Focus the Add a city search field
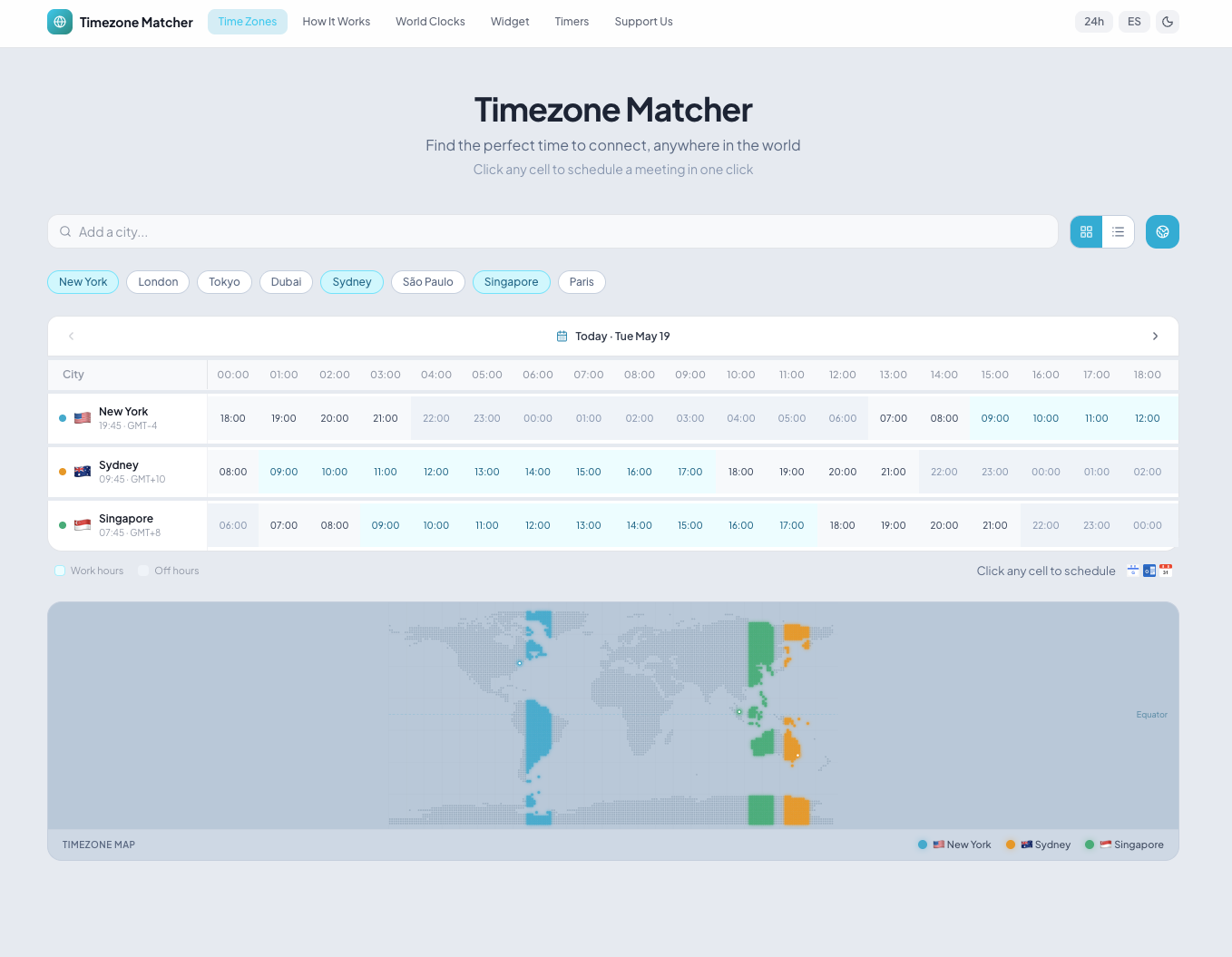Screen dimensions: 1232x957 pyautogui.click(x=552, y=232)
